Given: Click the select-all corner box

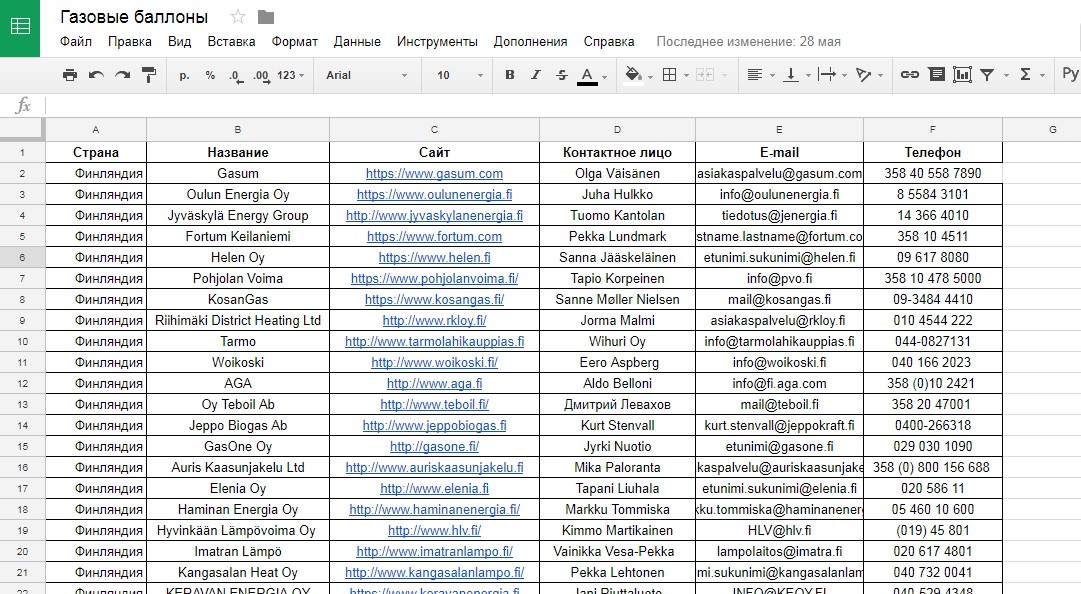Looking at the screenshot, I should click(22, 130).
